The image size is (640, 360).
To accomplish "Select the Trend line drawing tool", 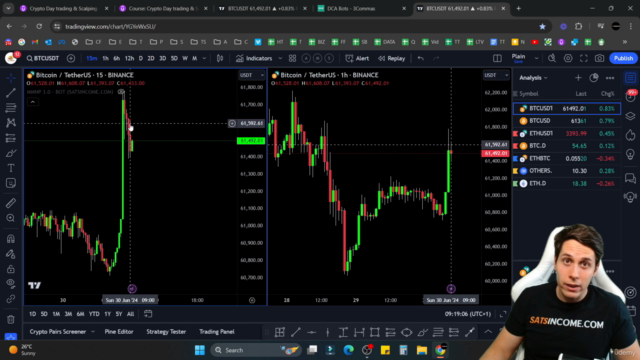I will [11, 93].
